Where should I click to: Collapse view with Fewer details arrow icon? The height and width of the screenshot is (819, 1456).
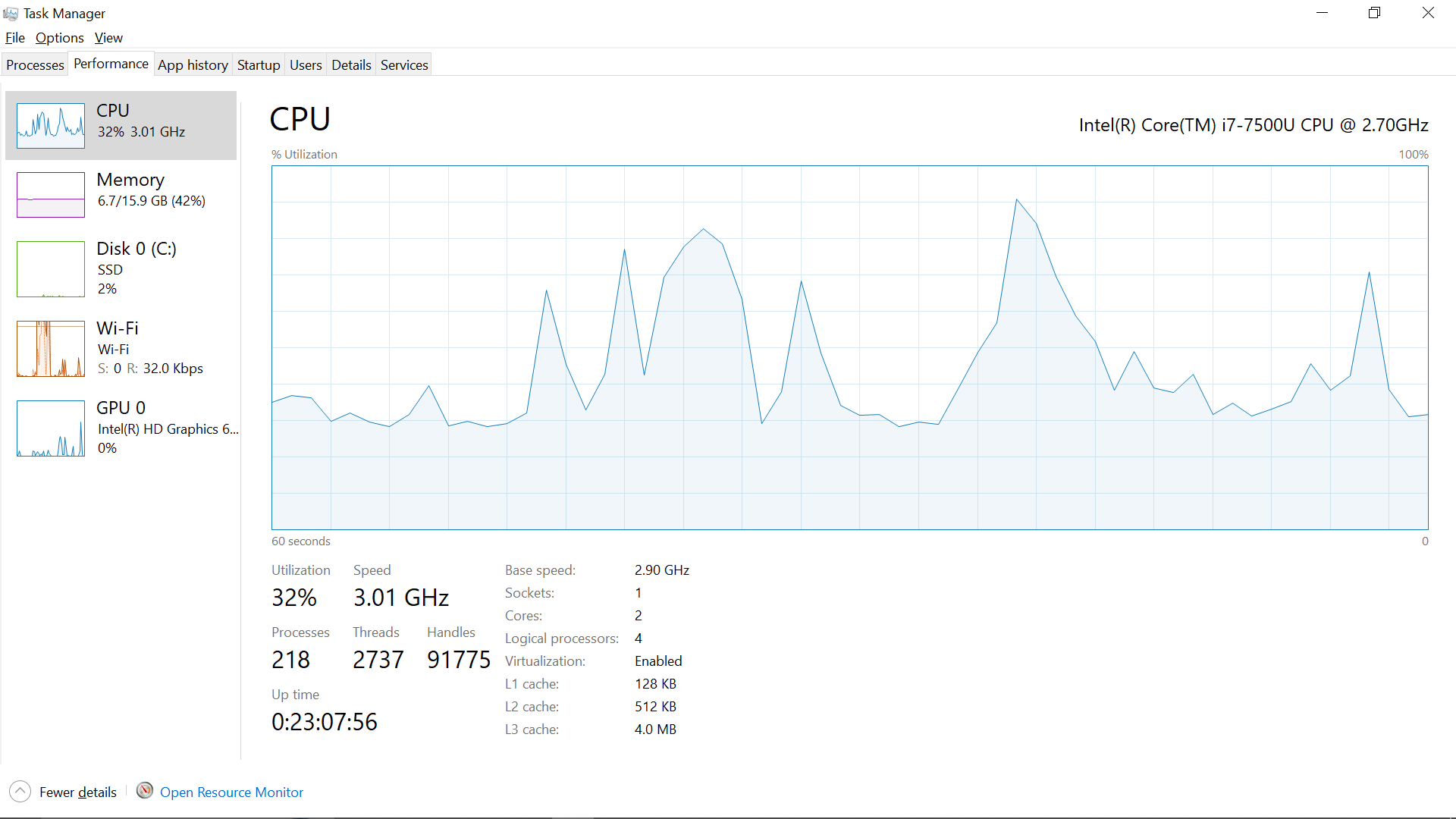(20, 792)
